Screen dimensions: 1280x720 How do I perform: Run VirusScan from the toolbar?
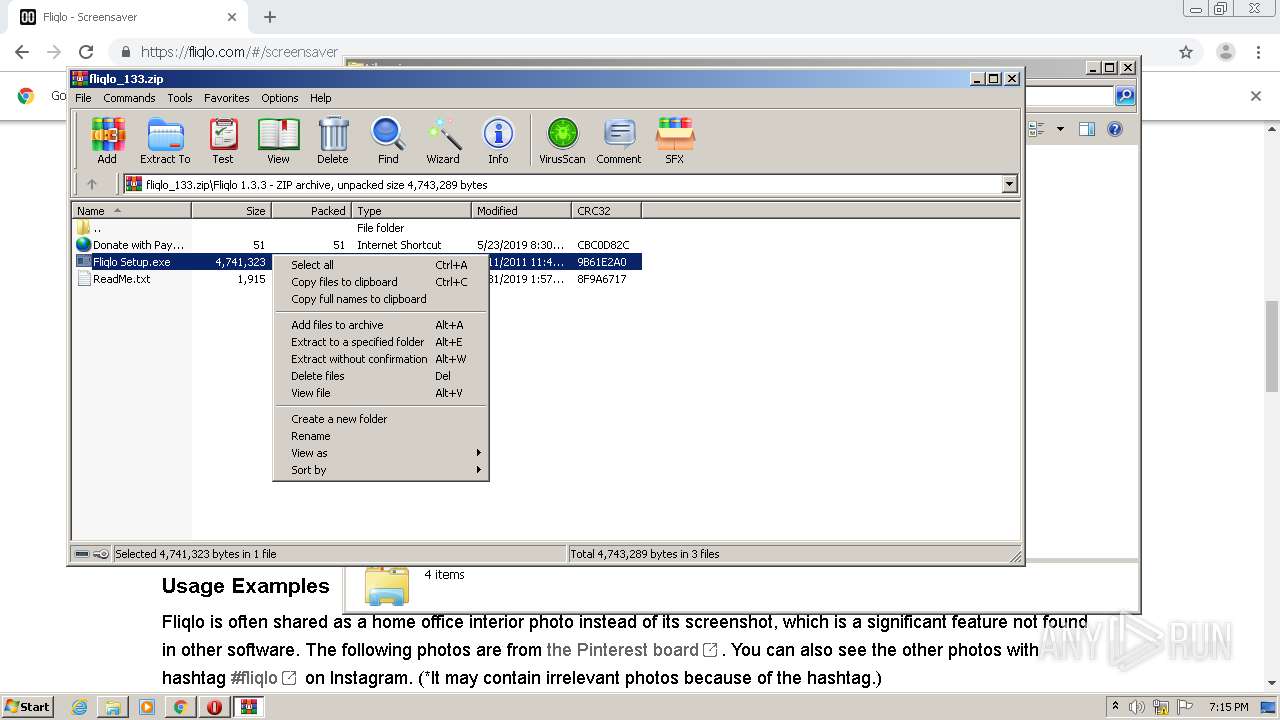tap(562, 140)
